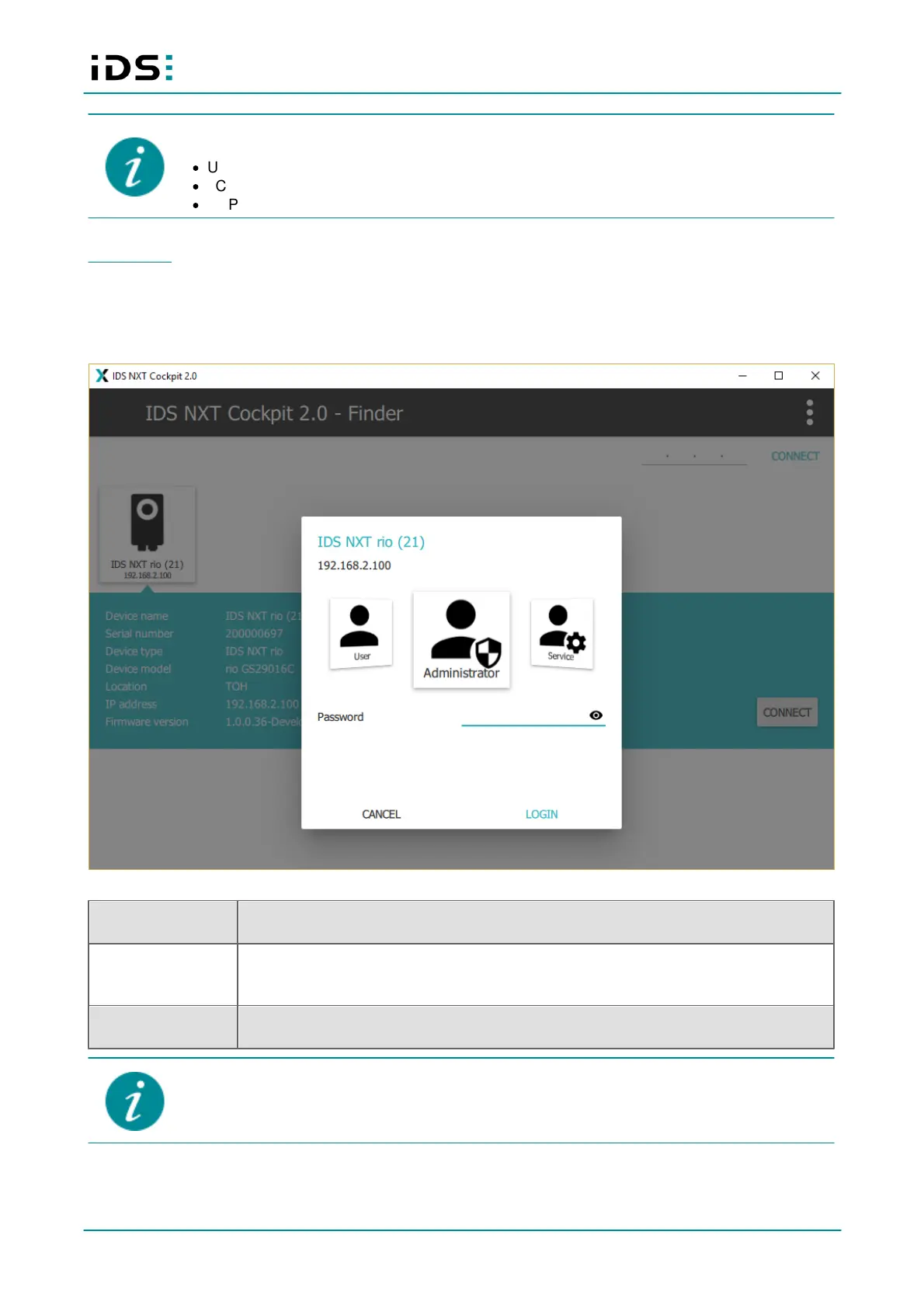Image resolution: width=924 pixels, height=1308 pixels.
Task: Click the lower info note icon
Action: (x=135, y=1101)
